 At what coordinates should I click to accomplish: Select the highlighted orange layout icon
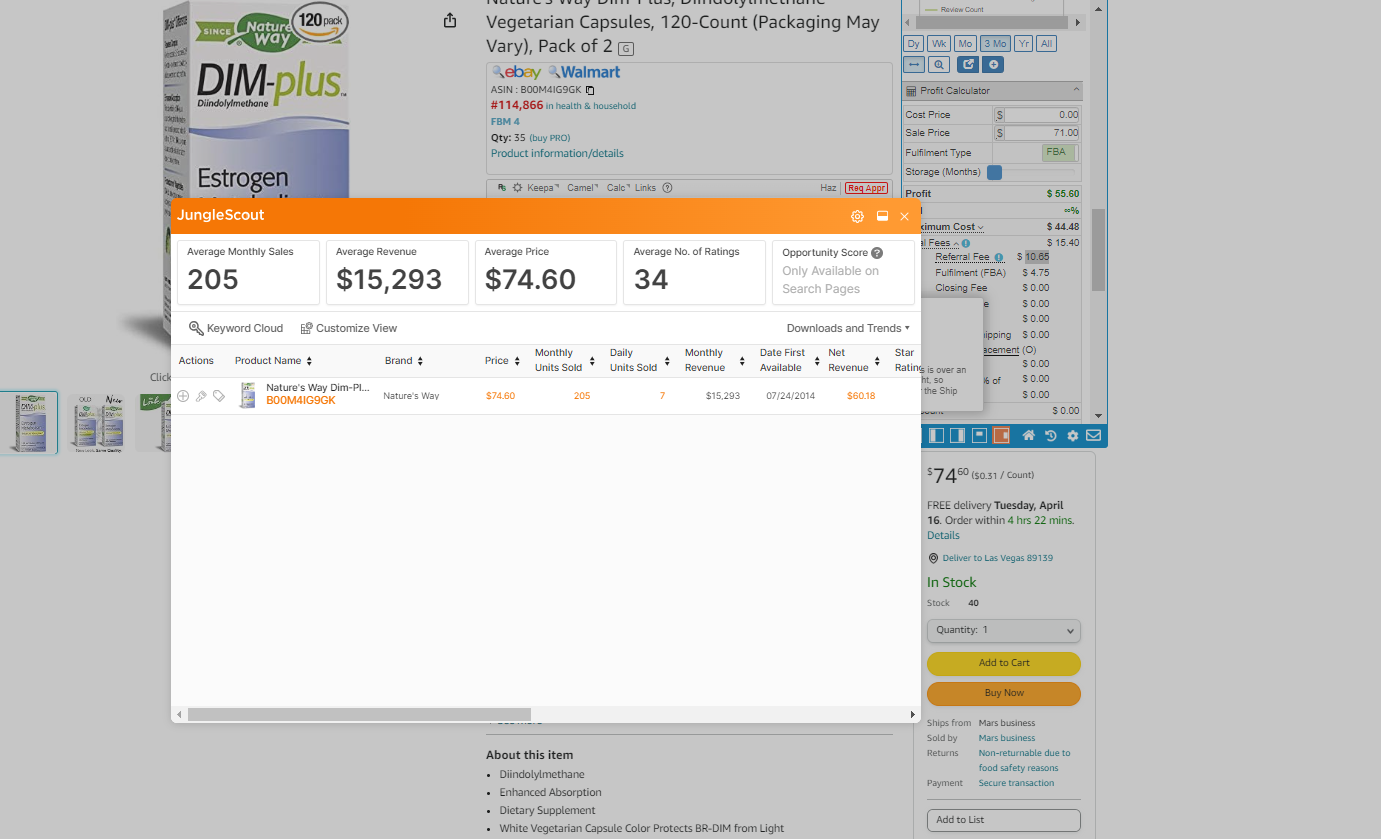pyautogui.click(x=1000, y=436)
